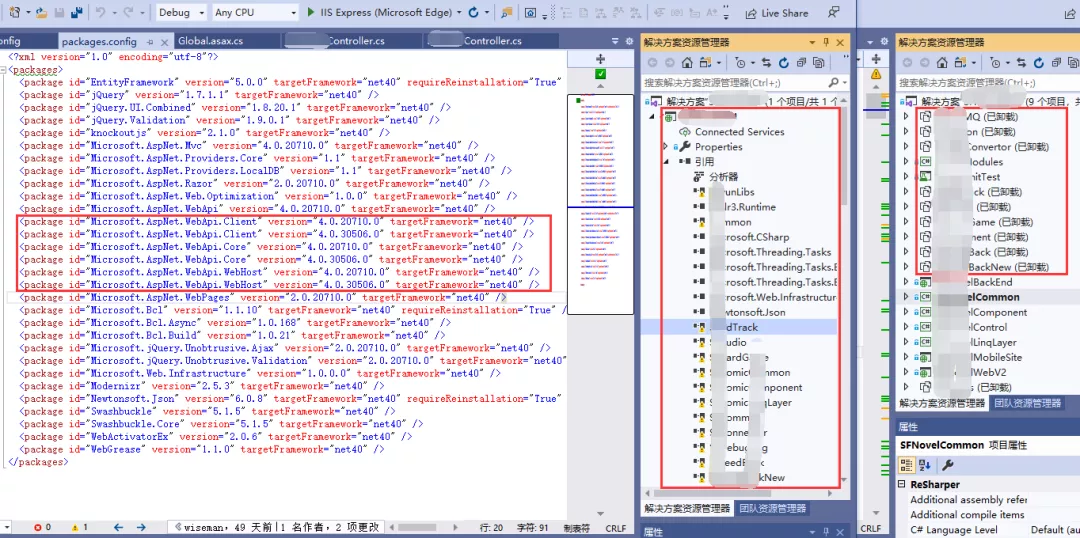
Task: Click Collapse All icon in right Solution Explorer
Action: point(1057,63)
